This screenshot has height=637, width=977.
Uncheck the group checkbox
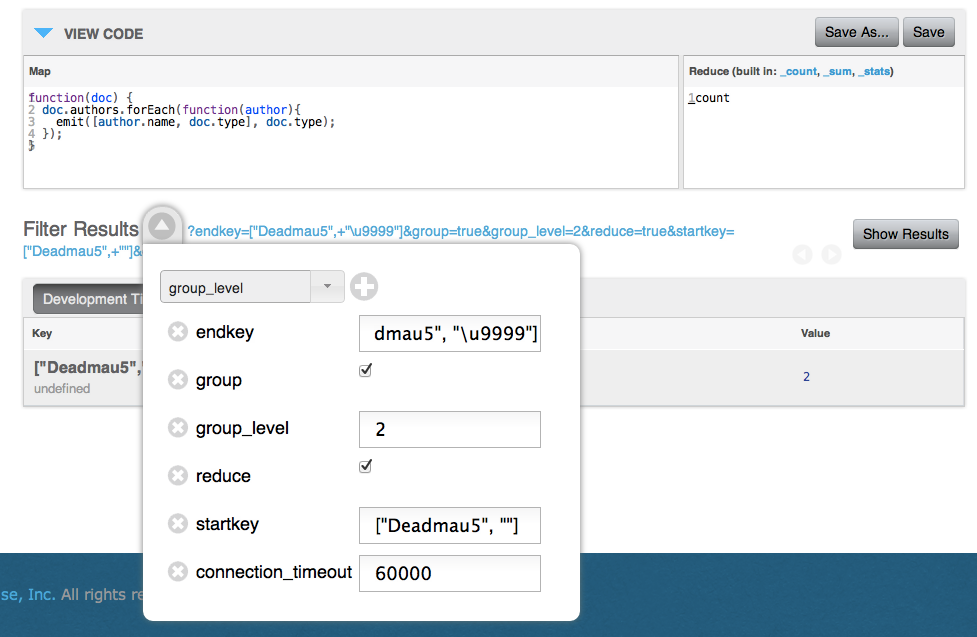click(366, 370)
